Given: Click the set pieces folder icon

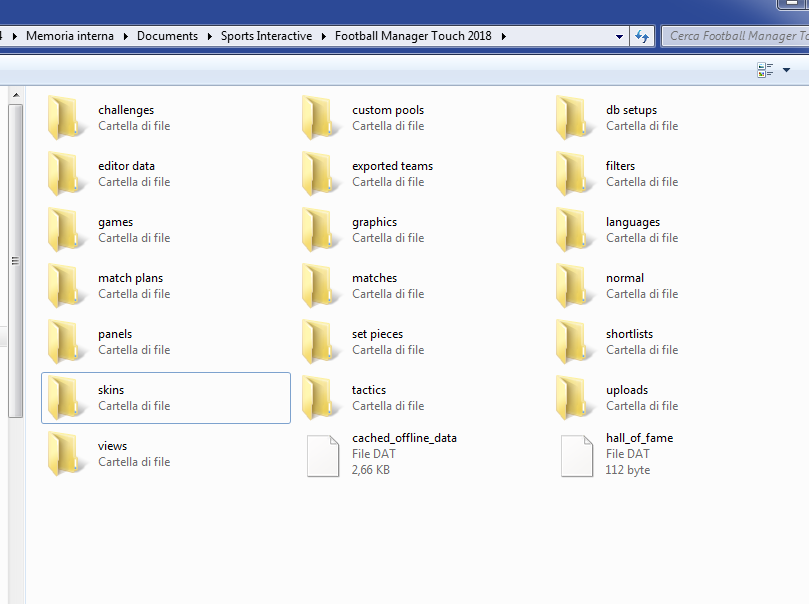Looking at the screenshot, I should pyautogui.click(x=320, y=342).
